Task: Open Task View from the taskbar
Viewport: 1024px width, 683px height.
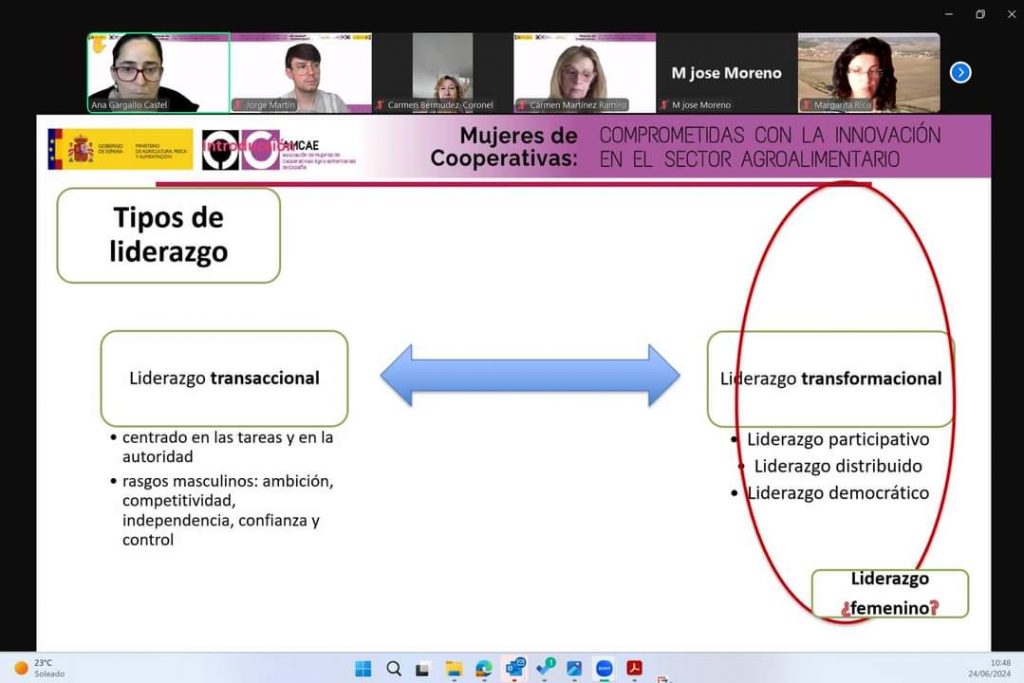Action: [x=423, y=668]
